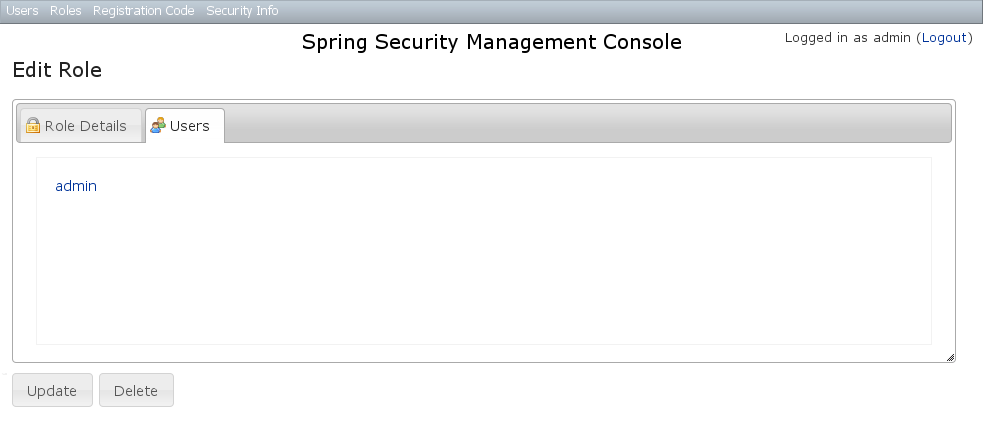This screenshot has height=421, width=983.
Task: Click the lock icon on Role Details tab
Action: coord(33,126)
